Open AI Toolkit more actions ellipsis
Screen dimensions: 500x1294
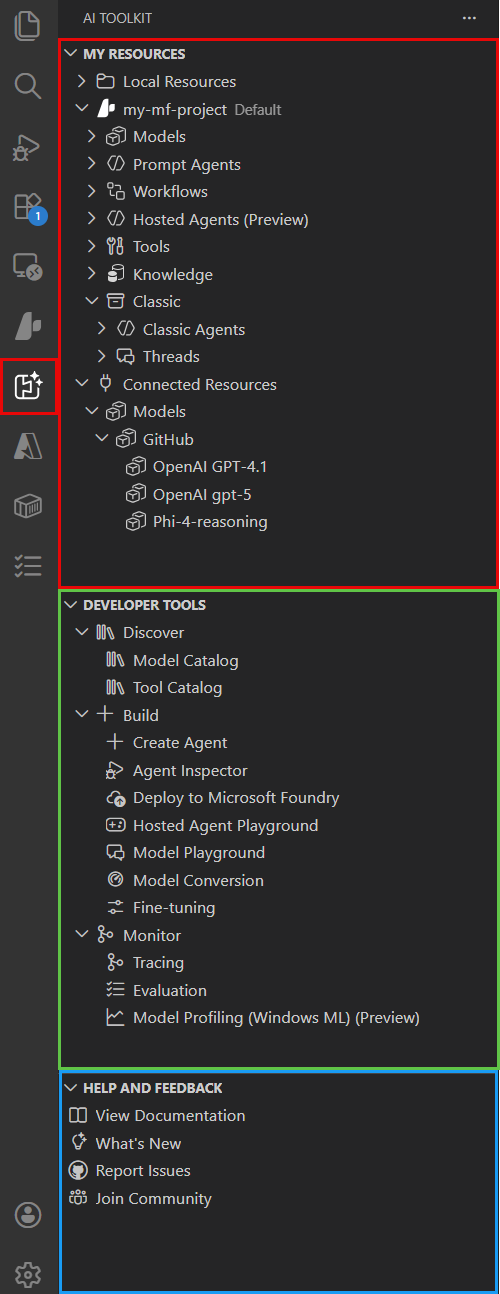click(x=470, y=18)
